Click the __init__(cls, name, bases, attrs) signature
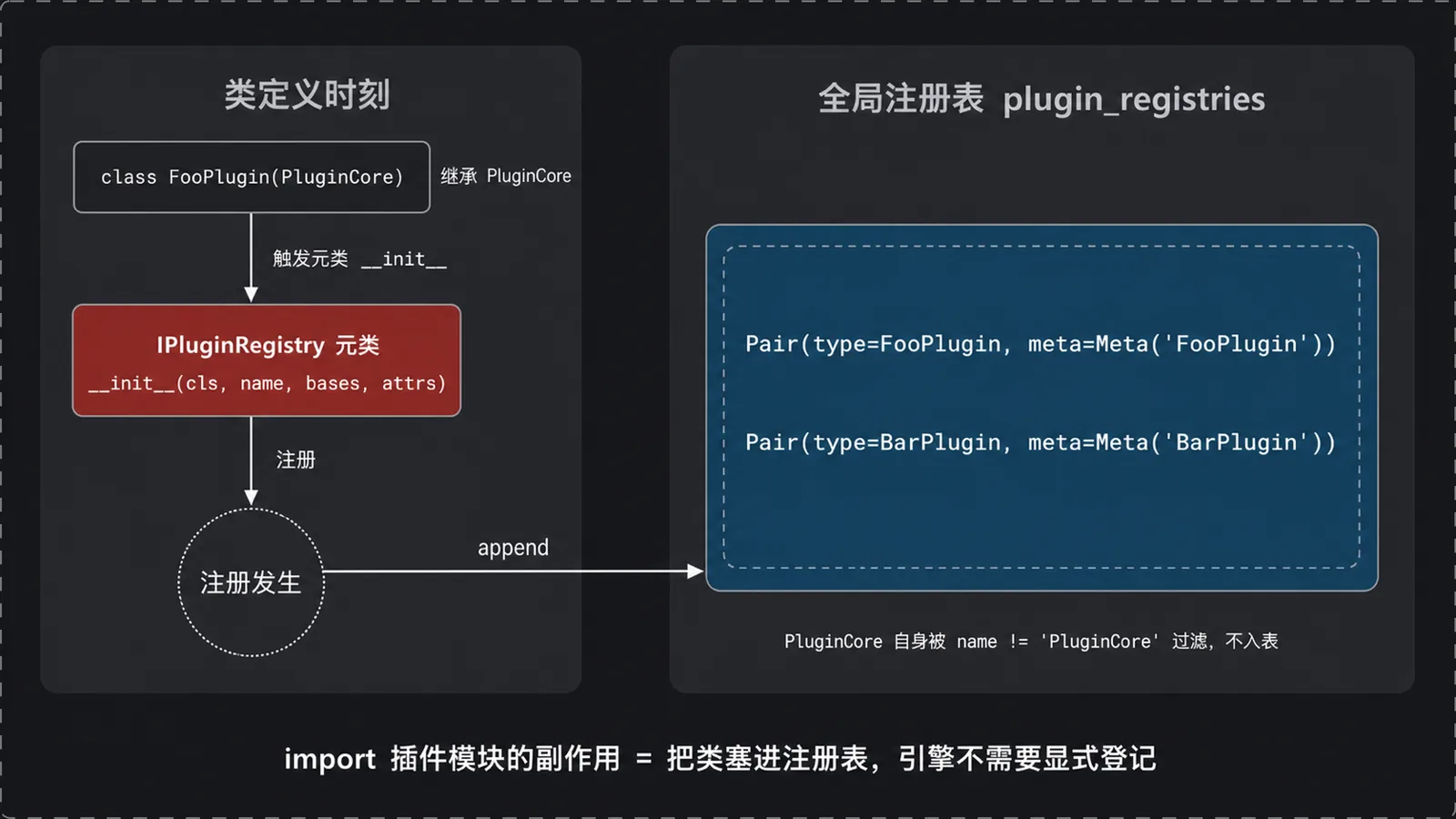This screenshot has height=819, width=1456. click(x=267, y=384)
